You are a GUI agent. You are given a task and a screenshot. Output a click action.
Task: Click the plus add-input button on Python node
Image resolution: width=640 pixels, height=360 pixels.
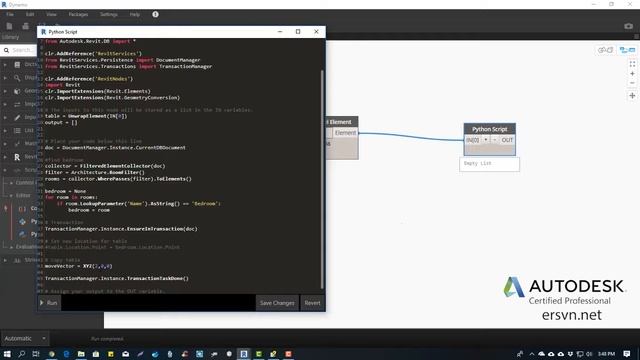pyautogui.click(x=486, y=140)
